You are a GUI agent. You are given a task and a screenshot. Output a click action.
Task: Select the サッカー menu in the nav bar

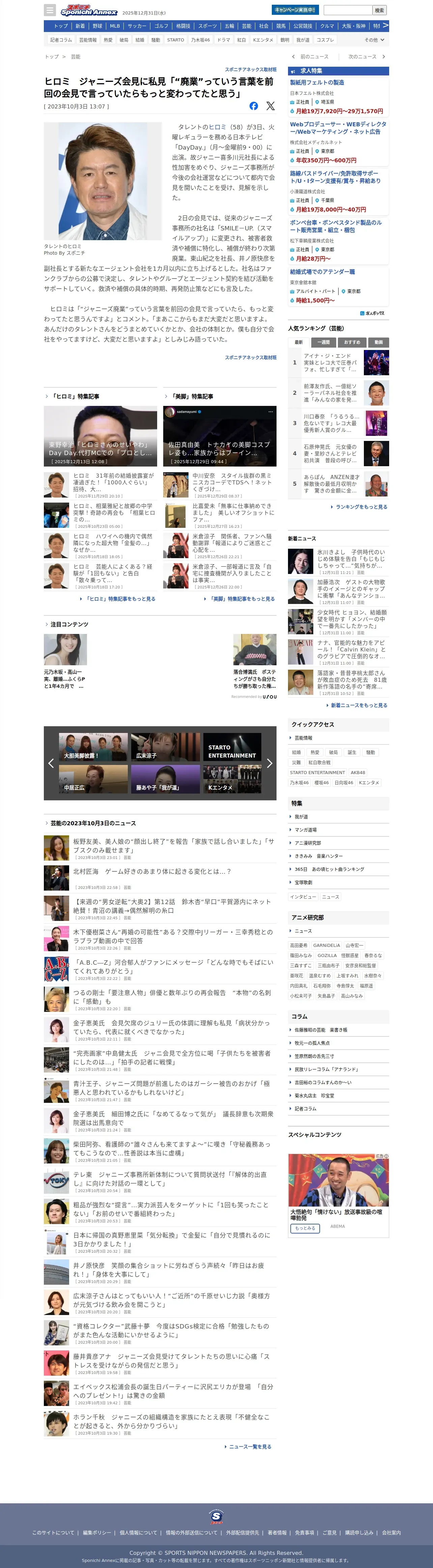(137, 26)
